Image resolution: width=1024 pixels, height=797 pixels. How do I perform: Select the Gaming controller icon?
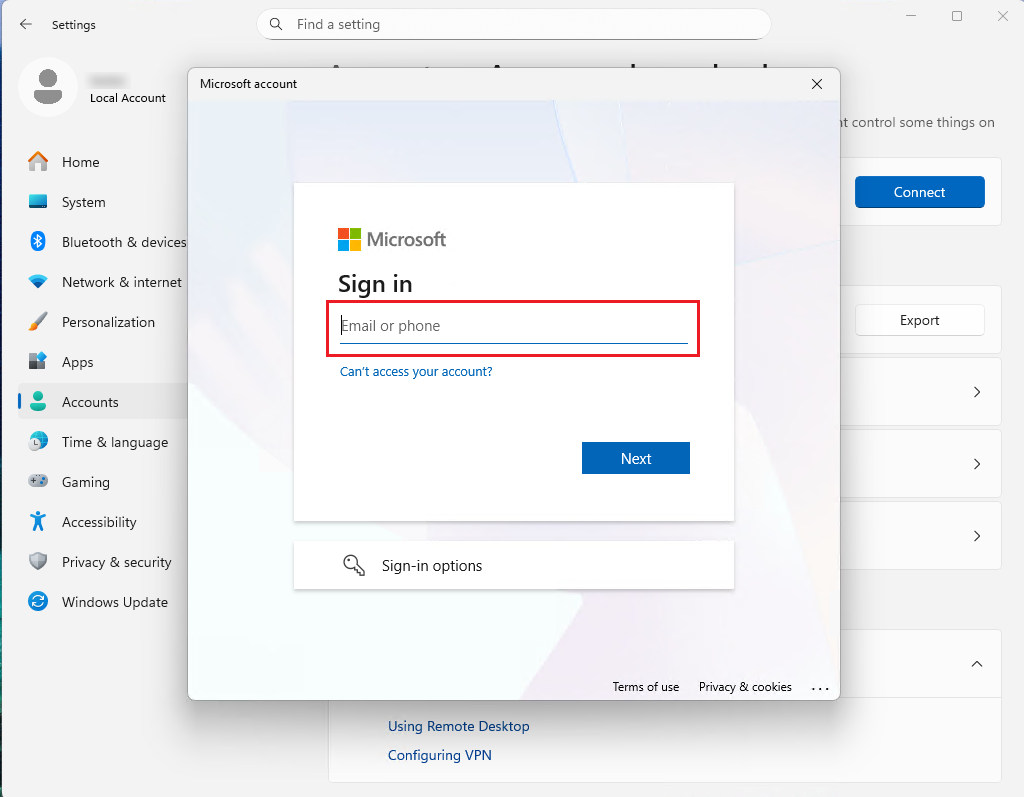[40, 482]
